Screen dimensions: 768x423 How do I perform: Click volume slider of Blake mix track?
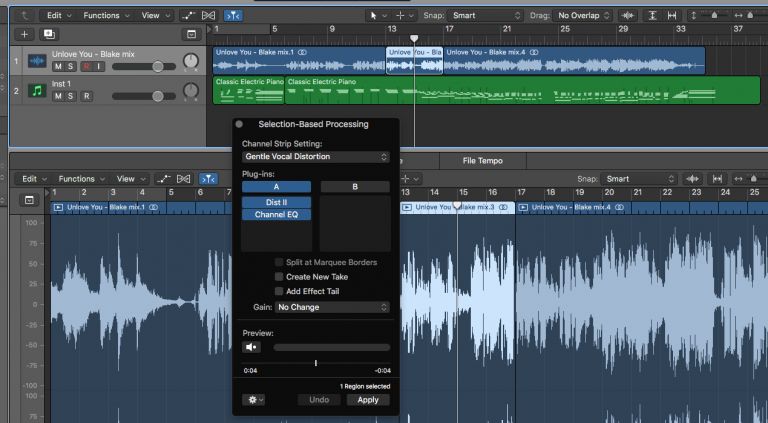(x=144, y=67)
